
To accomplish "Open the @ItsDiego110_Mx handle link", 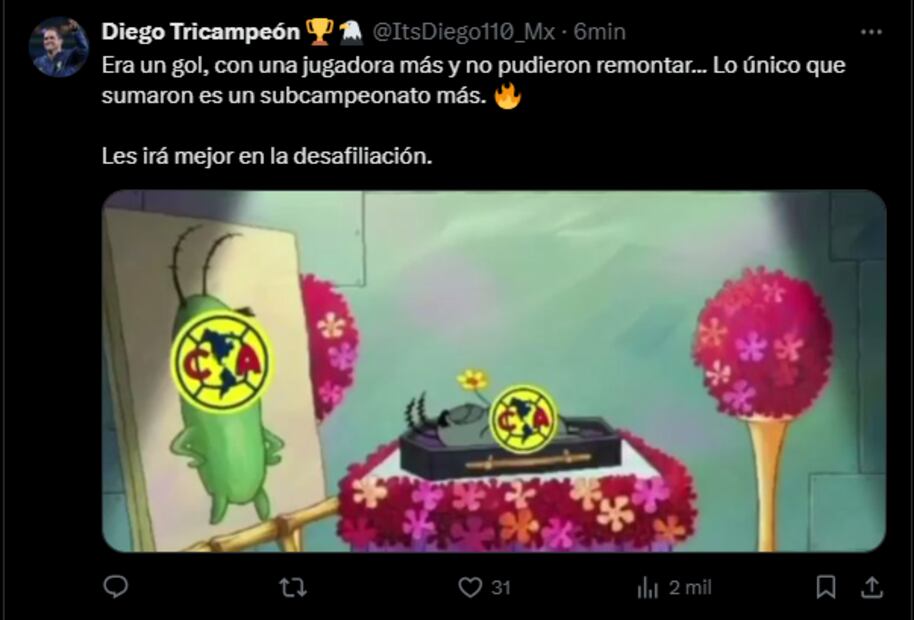I will (x=463, y=31).
